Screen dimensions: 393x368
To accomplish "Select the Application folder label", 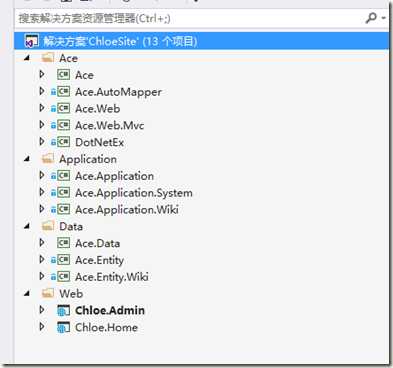I will point(88,159).
